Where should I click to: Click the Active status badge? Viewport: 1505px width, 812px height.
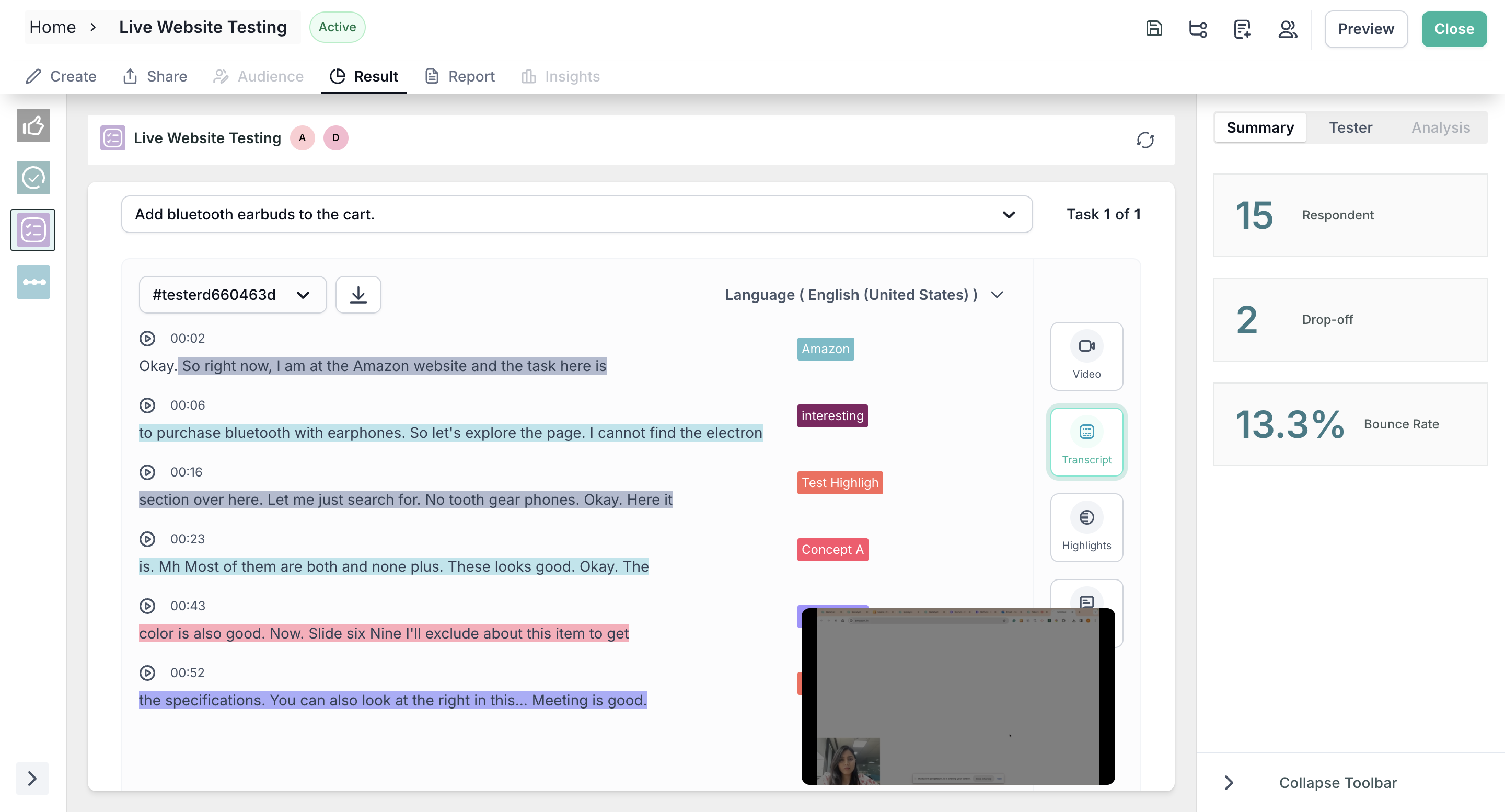click(337, 27)
